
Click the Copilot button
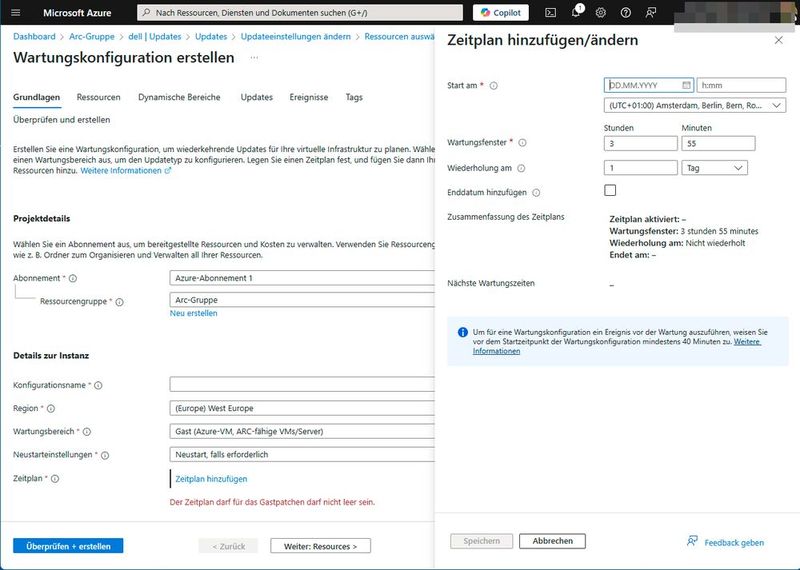(501, 13)
